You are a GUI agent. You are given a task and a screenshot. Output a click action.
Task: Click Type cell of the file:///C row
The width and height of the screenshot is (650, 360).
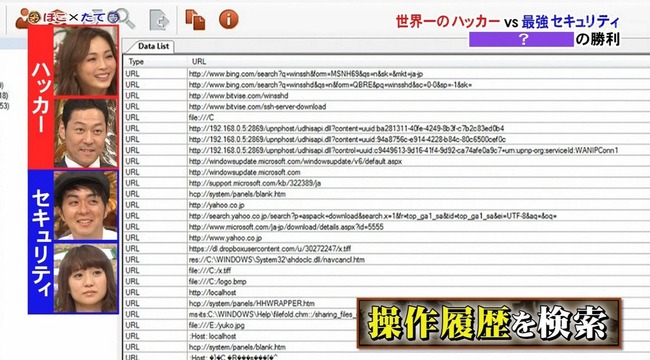pyautogui.click(x=155, y=117)
